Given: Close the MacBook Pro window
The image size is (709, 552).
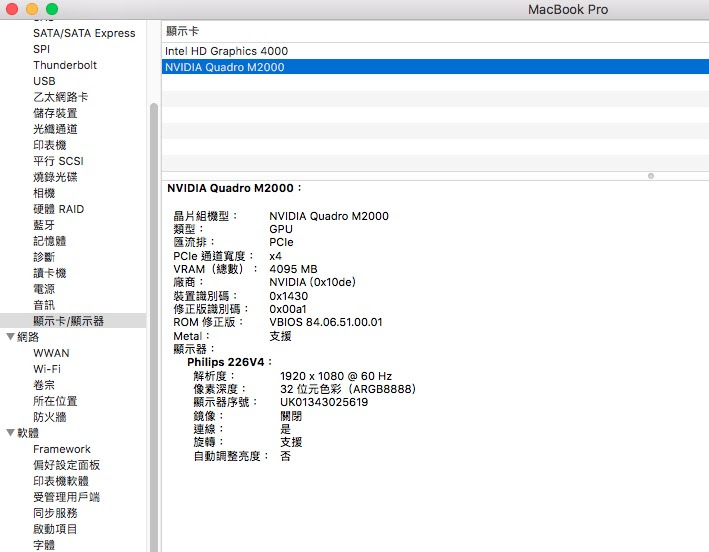Looking at the screenshot, I should pyautogui.click(x=12, y=9).
